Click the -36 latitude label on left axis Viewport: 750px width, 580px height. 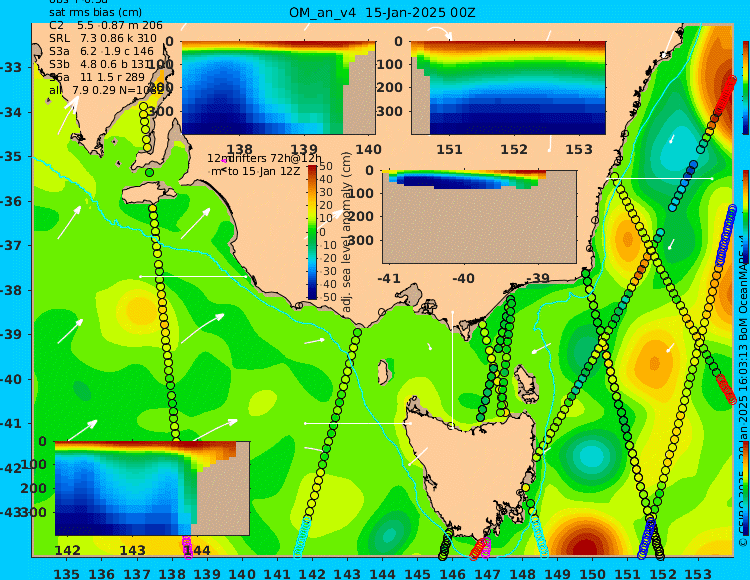coord(11,201)
